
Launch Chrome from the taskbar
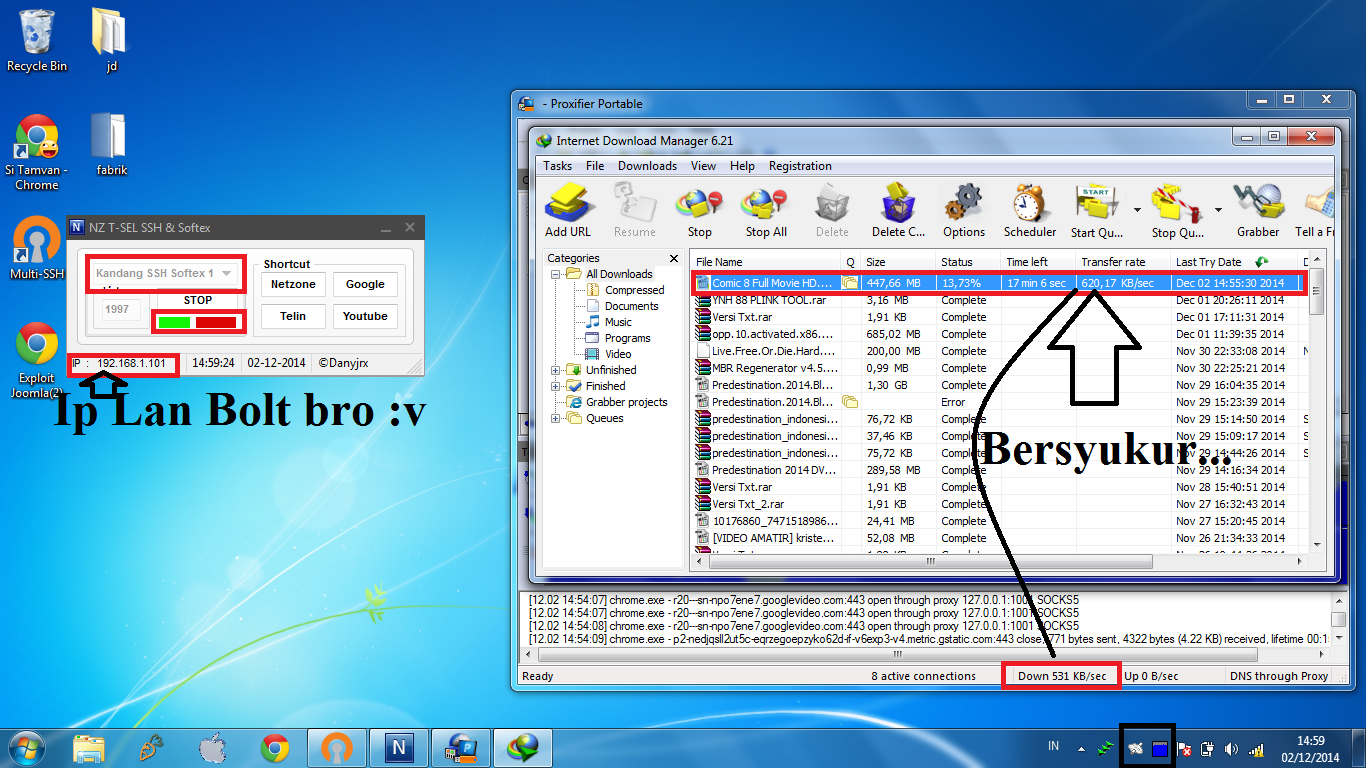(275, 747)
